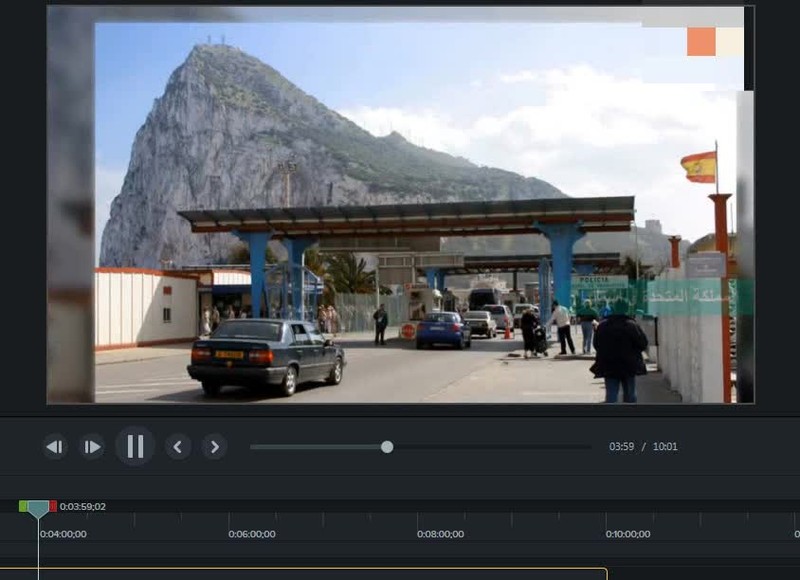Click the 0:06:00;00 mark on timeline ruler

pyautogui.click(x=251, y=534)
